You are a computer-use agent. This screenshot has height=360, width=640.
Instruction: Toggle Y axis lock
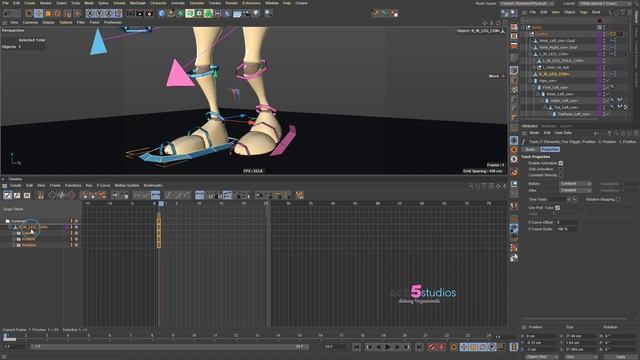click(x=99, y=13)
